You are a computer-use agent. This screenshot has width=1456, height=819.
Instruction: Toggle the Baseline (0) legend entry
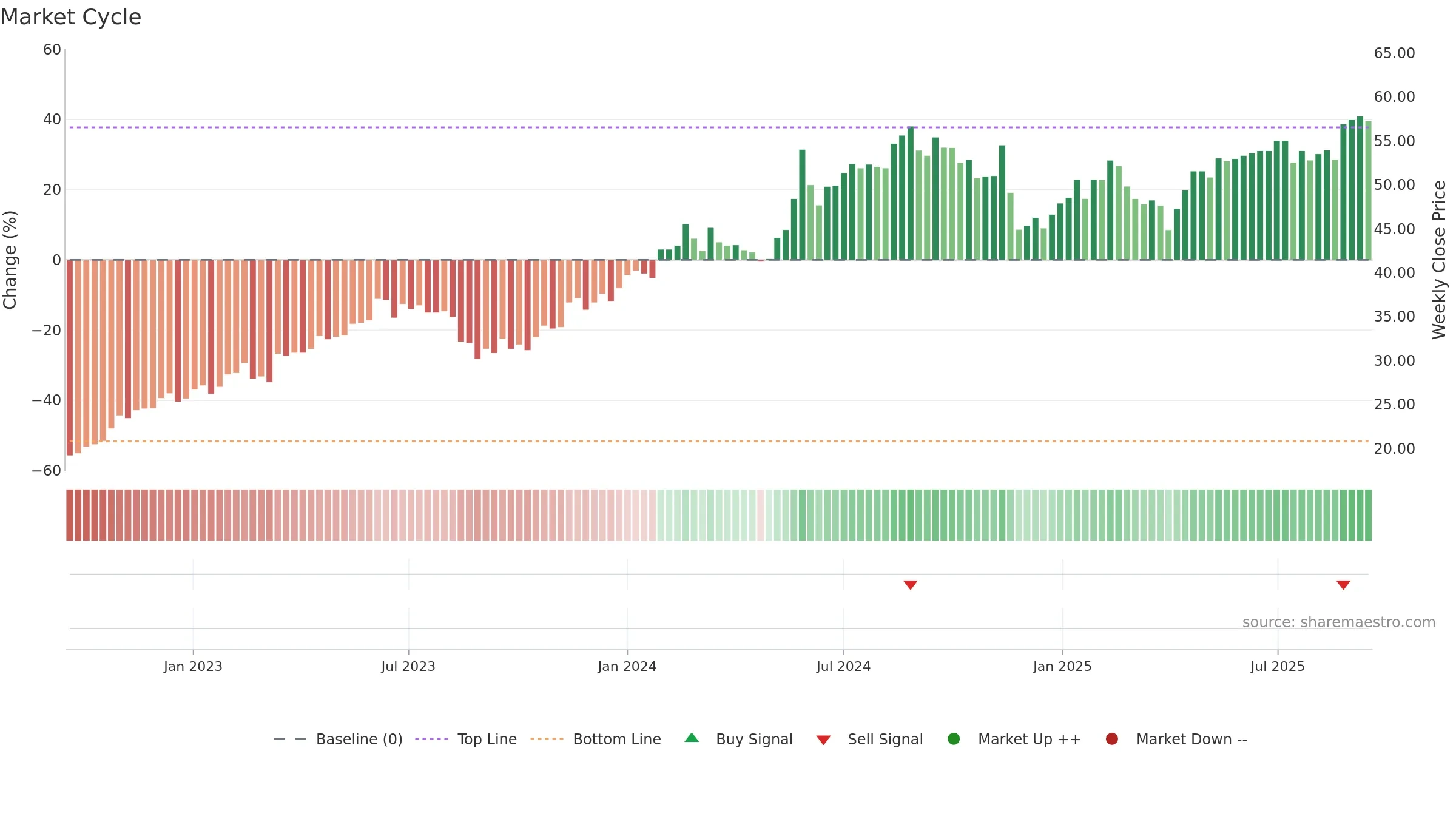pos(359,739)
